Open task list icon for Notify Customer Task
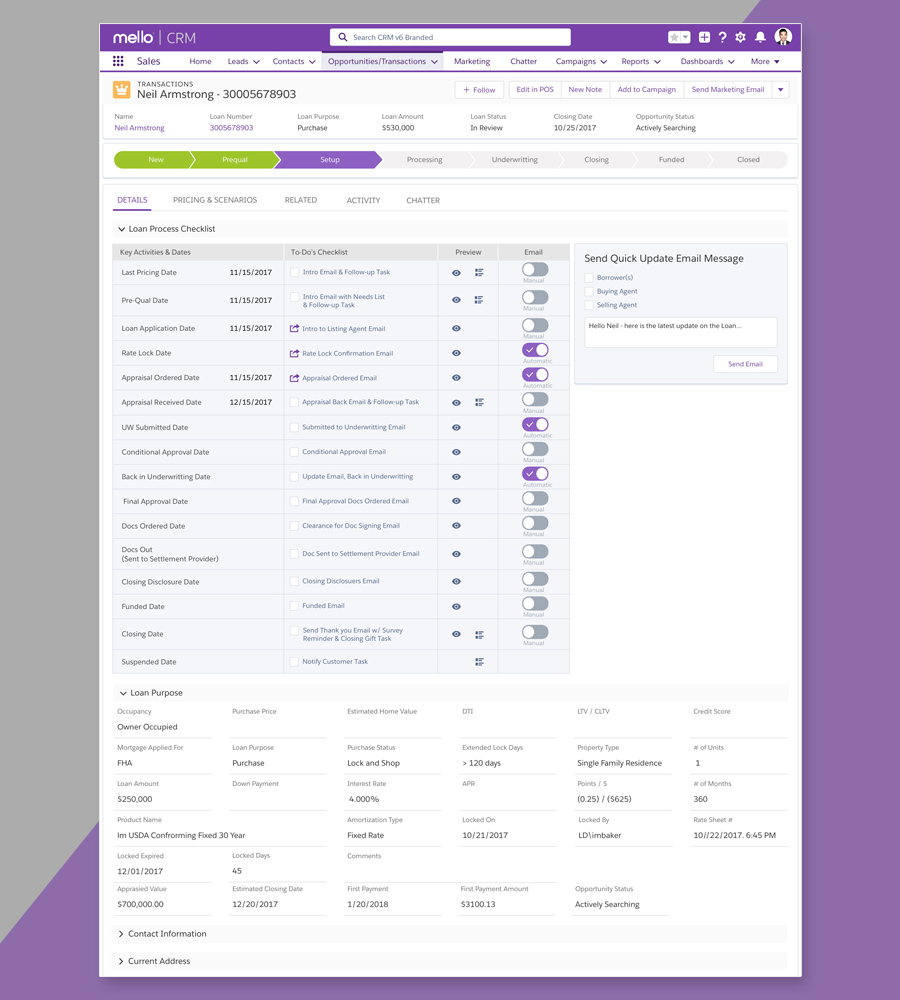The width and height of the screenshot is (900, 1000). click(479, 662)
